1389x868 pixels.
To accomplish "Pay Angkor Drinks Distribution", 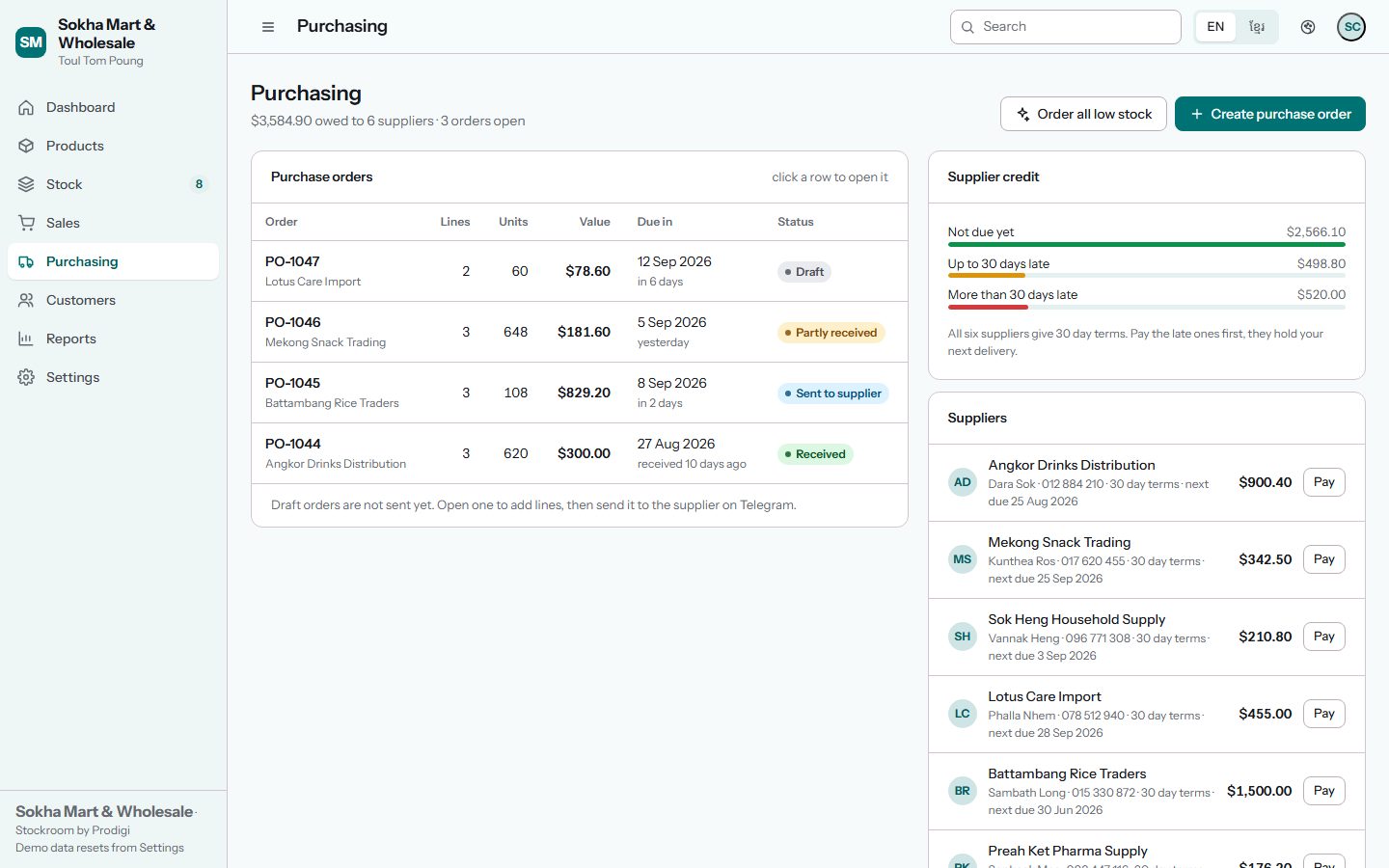I will [x=1324, y=482].
